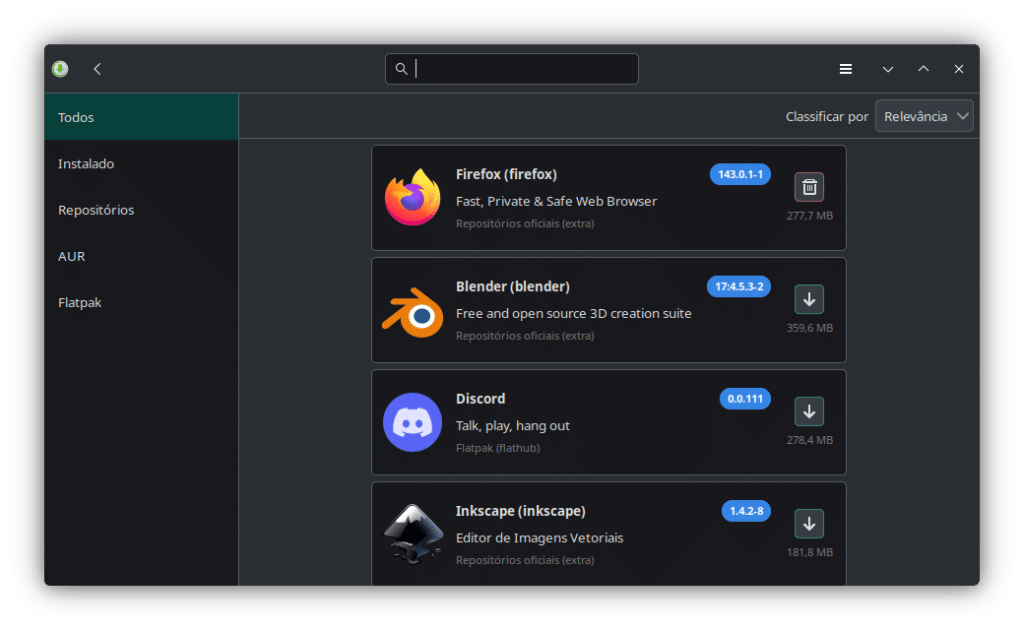Viewport: 1024px width, 630px height.
Task: Remove Firefox with the trash button
Action: tap(808, 187)
